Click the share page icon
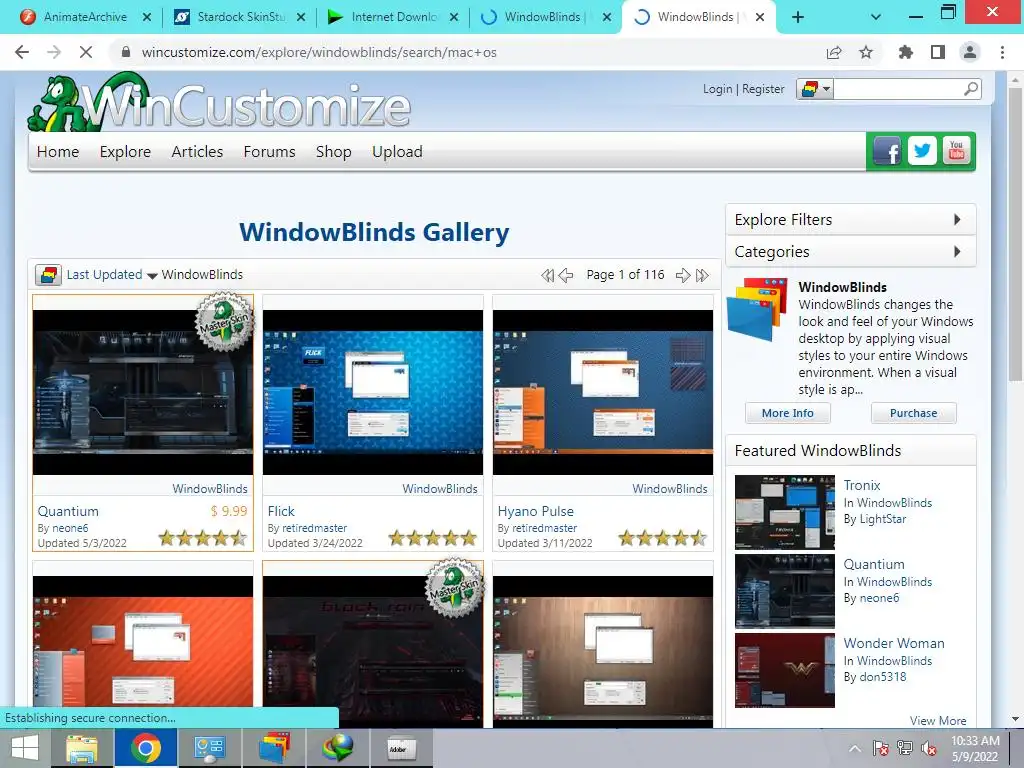 pyautogui.click(x=834, y=52)
